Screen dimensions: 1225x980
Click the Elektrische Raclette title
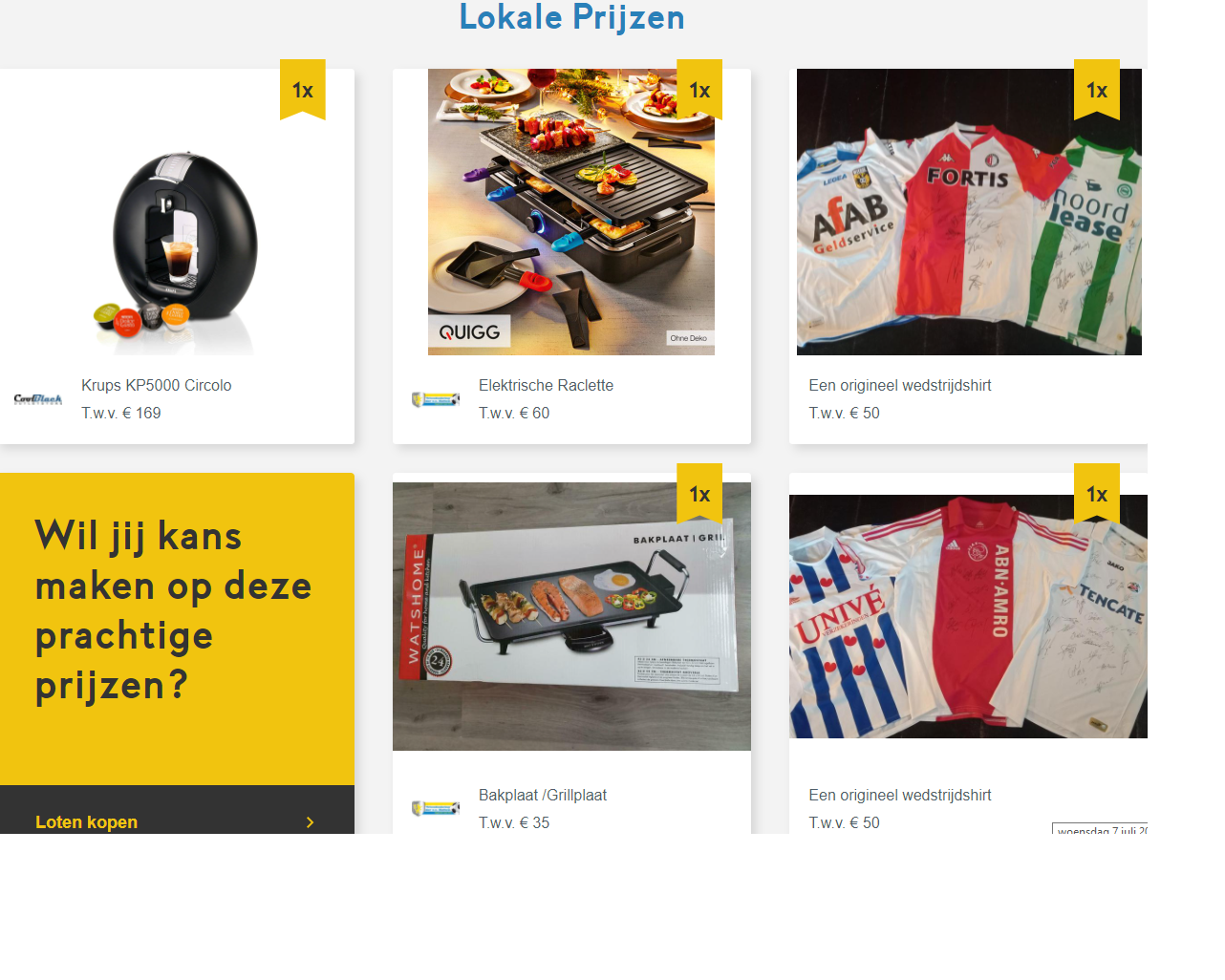click(x=546, y=385)
